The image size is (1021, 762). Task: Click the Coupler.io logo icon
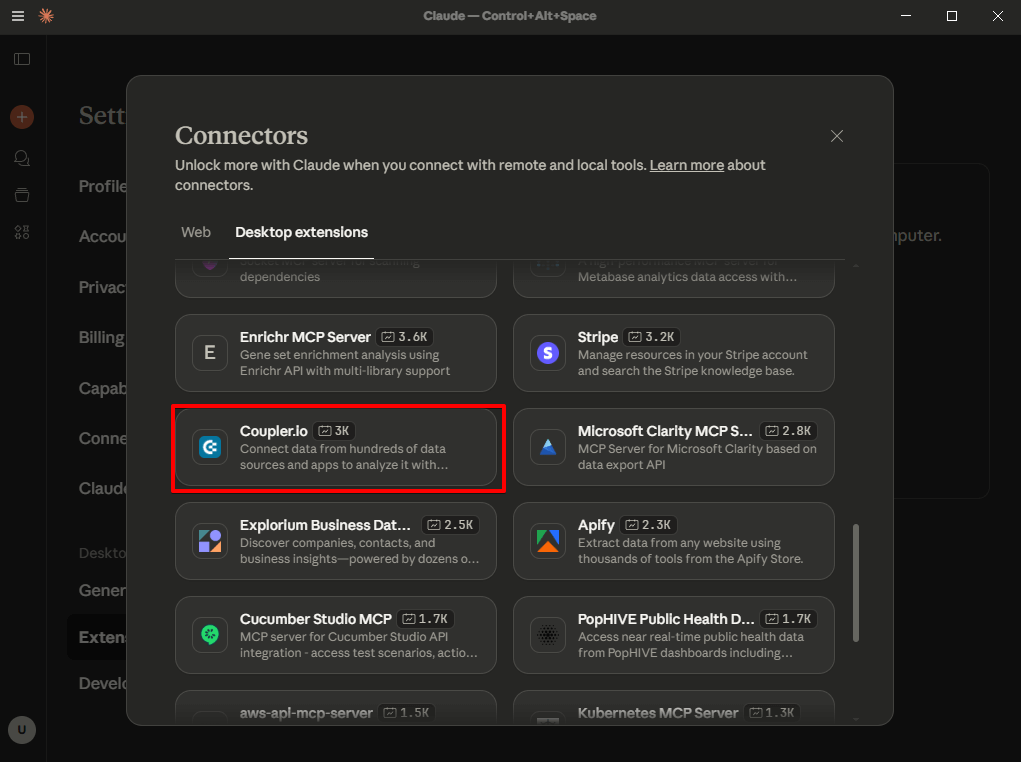(x=210, y=447)
